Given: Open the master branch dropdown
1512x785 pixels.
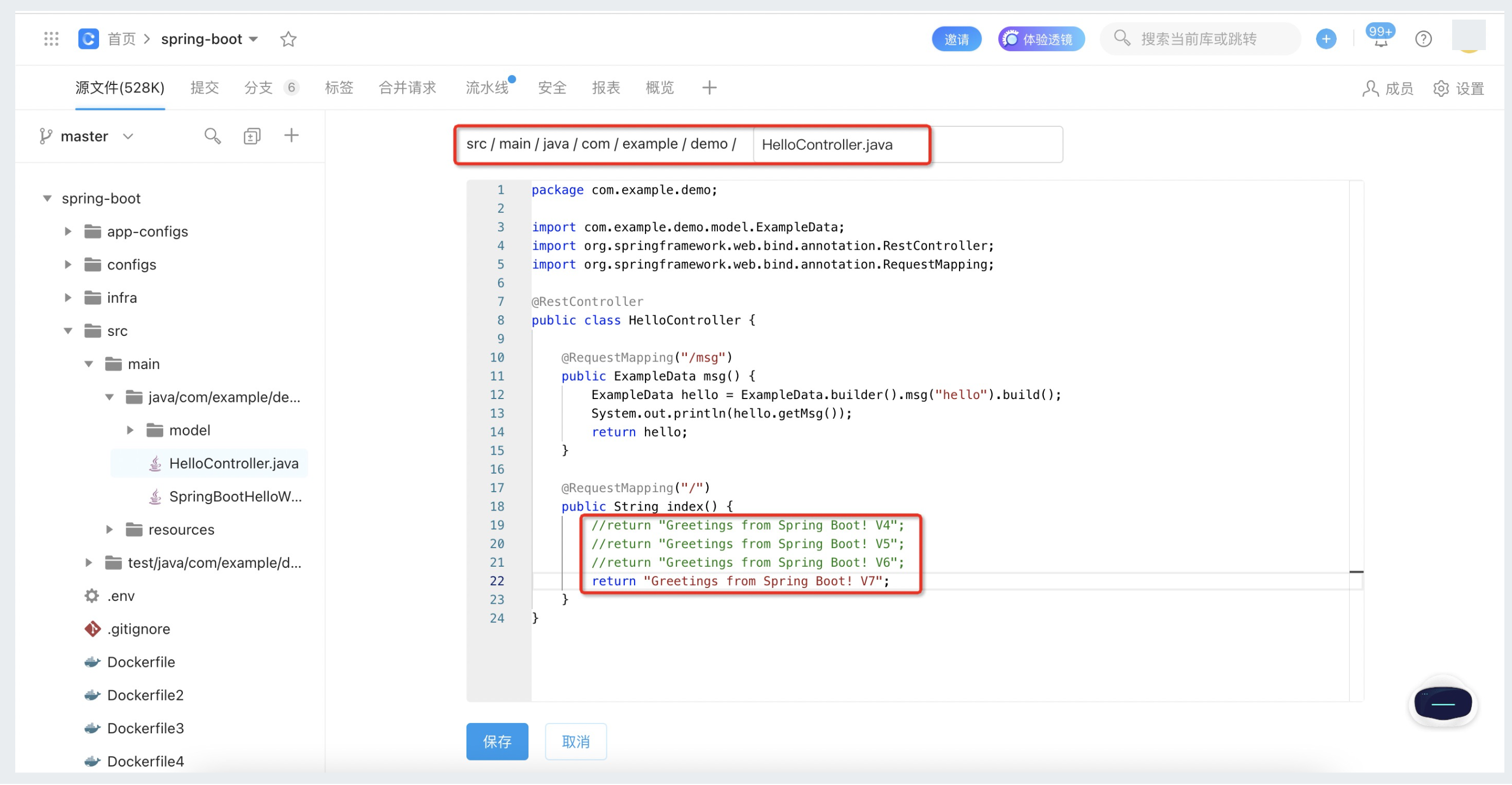Looking at the screenshot, I should pos(85,136).
